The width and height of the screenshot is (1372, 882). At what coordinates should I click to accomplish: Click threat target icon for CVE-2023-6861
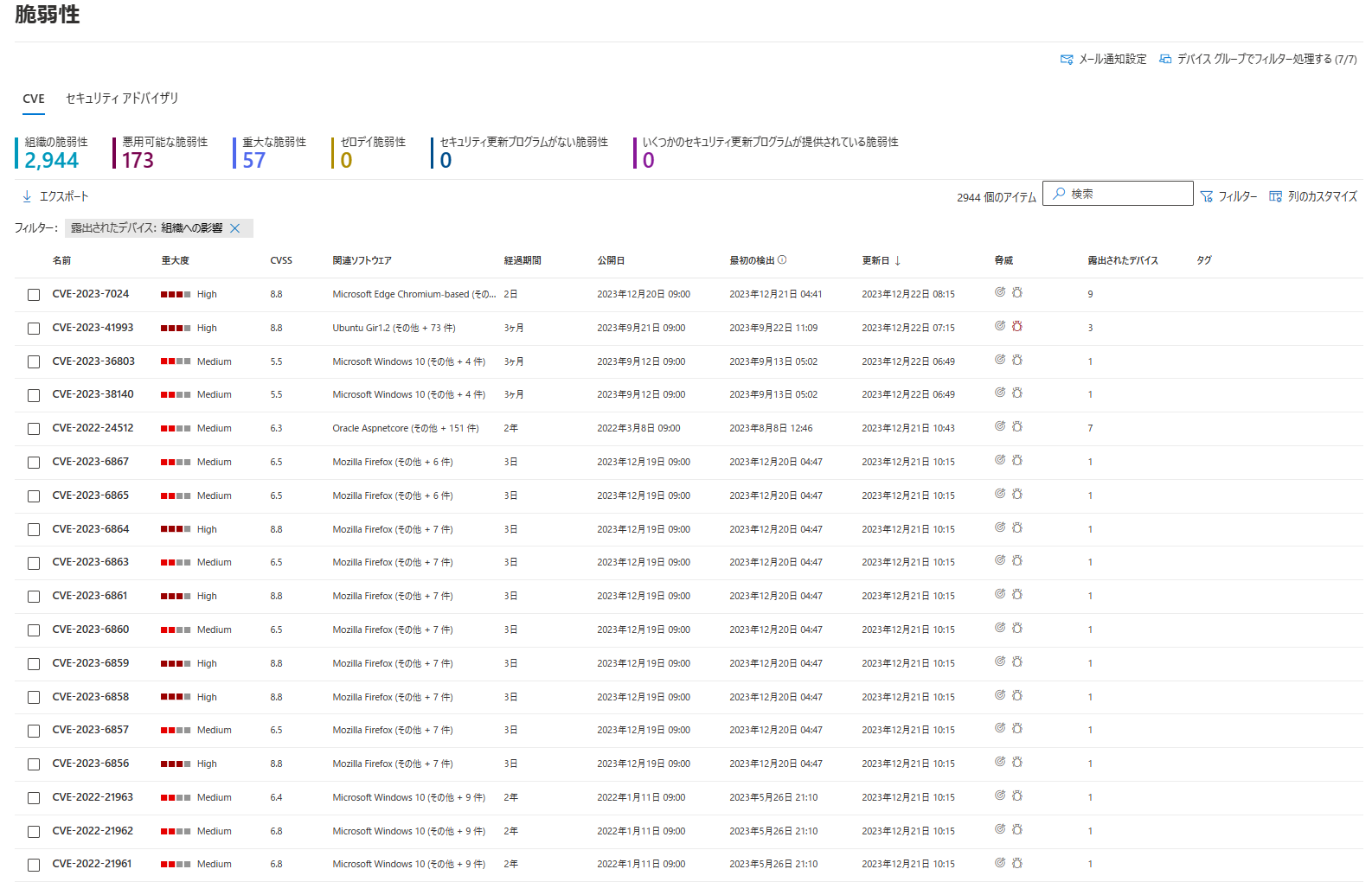point(1000,594)
